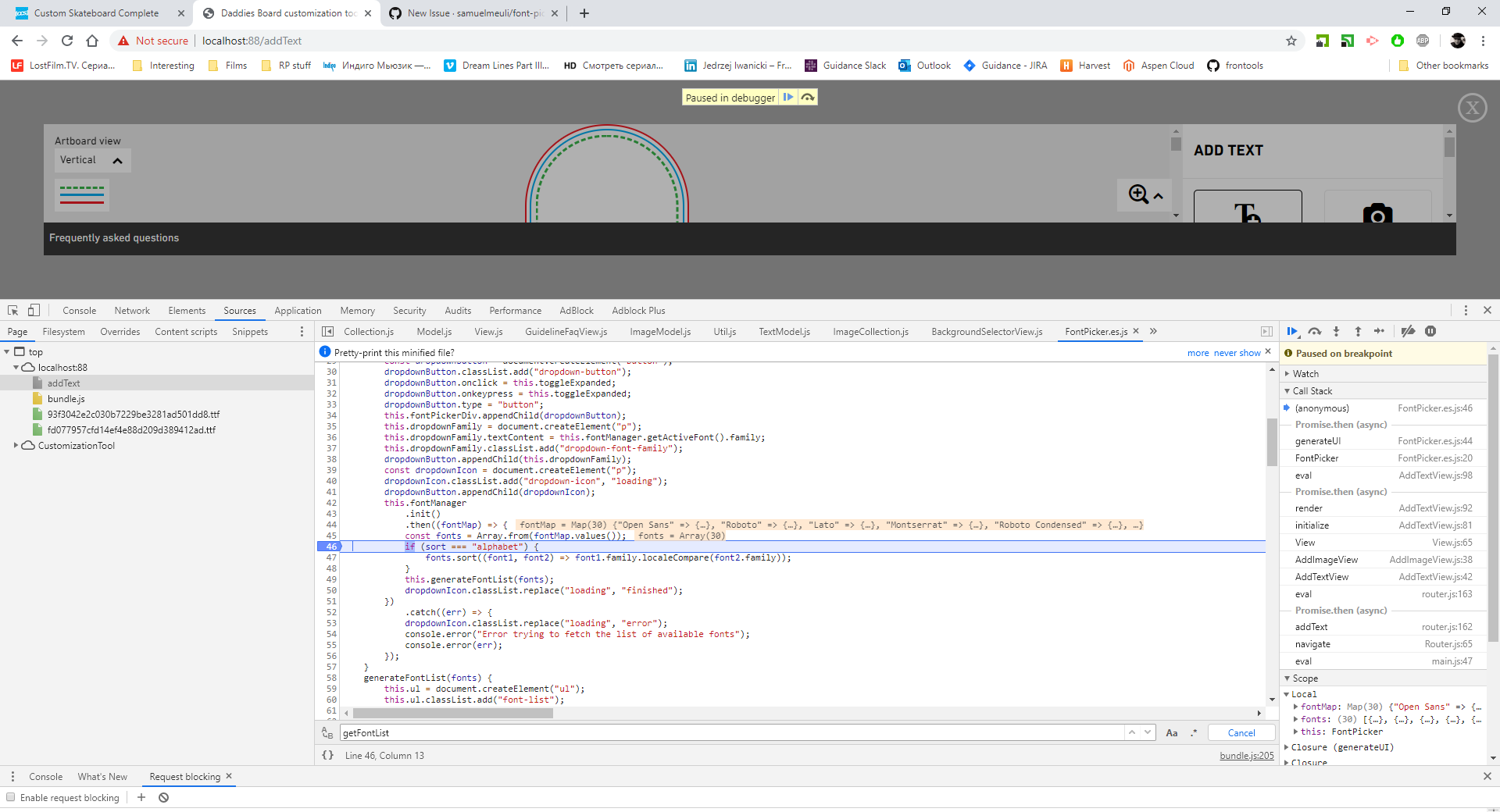This screenshot has height=812, width=1500.
Task: Step out of current function
Action: pos(1358,332)
